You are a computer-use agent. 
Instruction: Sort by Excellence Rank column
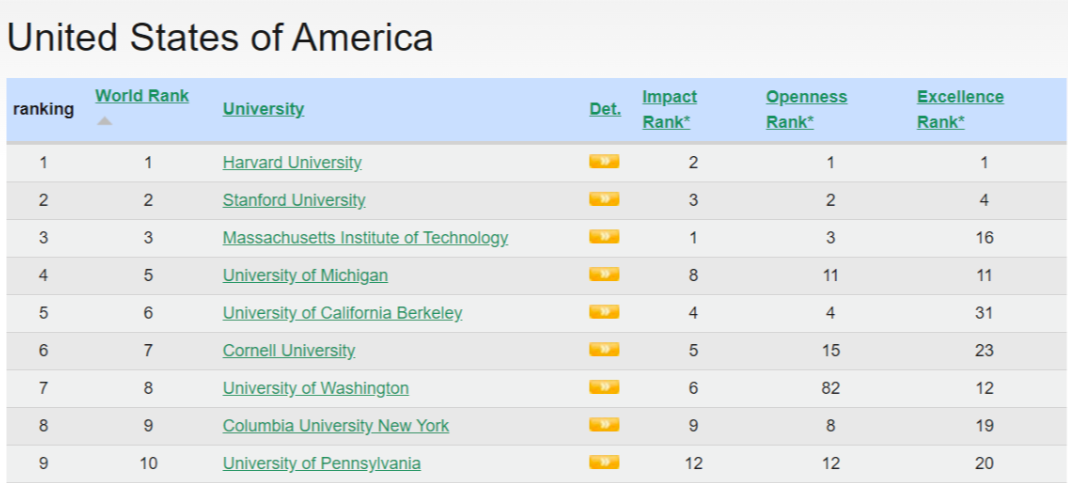point(960,110)
